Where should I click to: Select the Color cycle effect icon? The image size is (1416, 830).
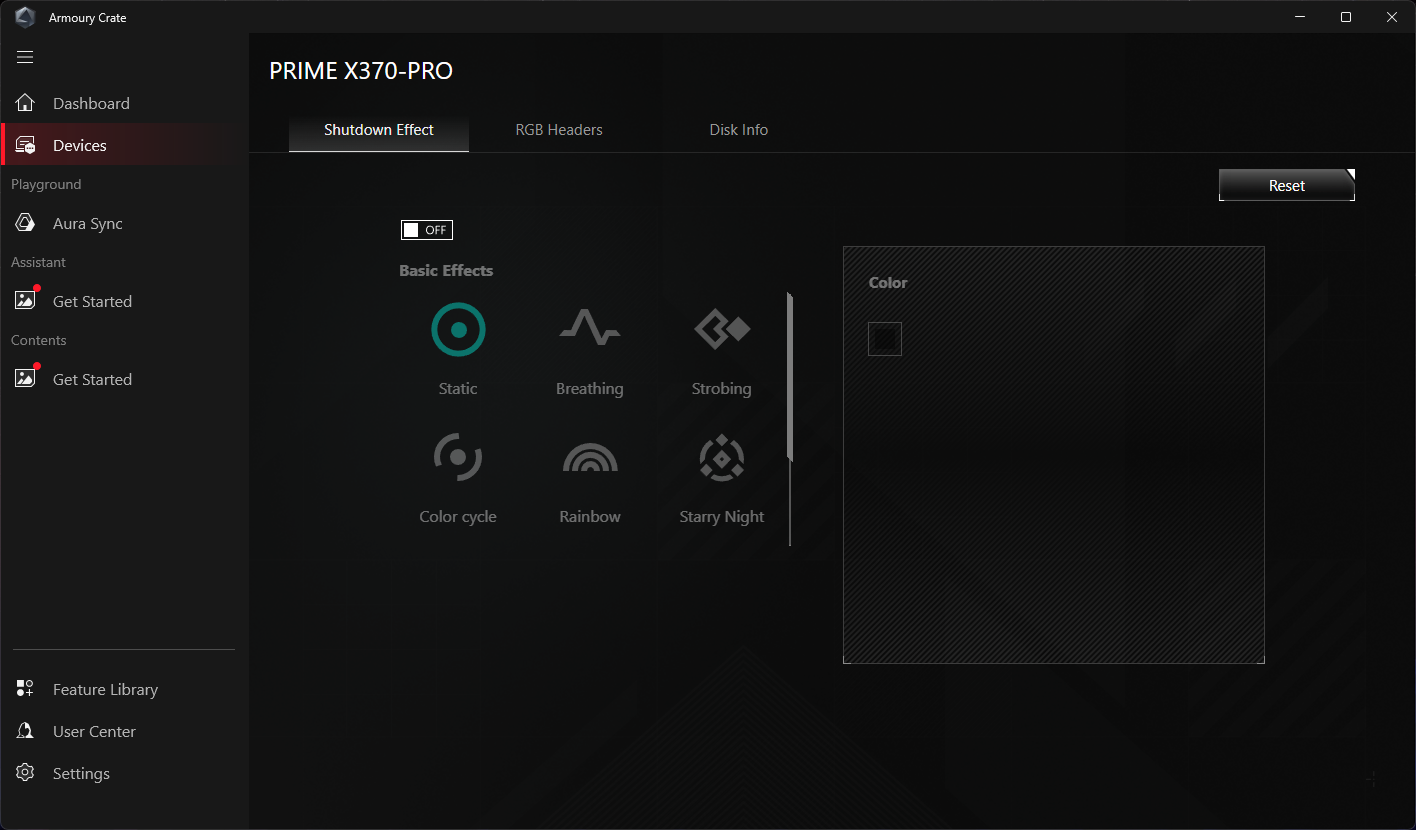point(458,457)
